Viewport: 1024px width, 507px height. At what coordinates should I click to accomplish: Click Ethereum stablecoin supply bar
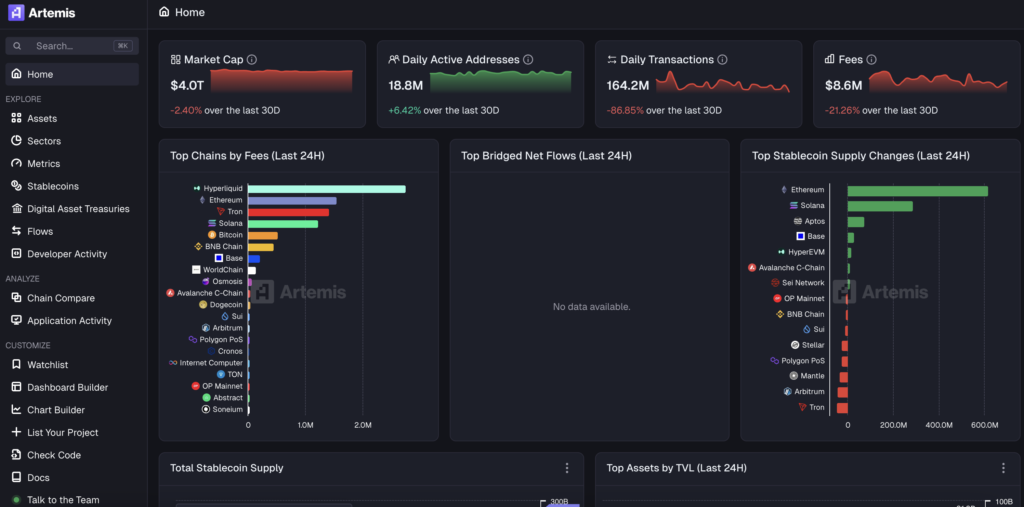coord(918,191)
